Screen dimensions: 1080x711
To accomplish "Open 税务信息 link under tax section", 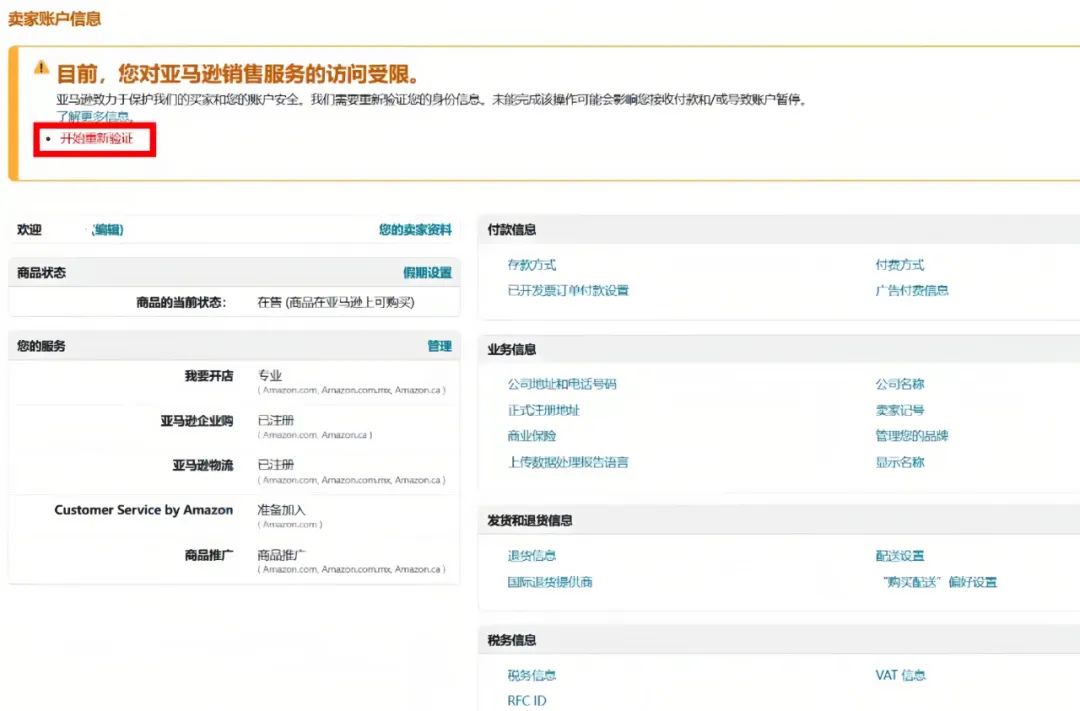I will [x=532, y=675].
